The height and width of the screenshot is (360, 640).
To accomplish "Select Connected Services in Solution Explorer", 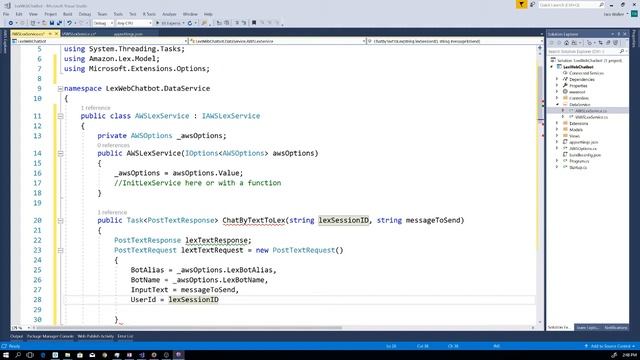I will pos(587,73).
